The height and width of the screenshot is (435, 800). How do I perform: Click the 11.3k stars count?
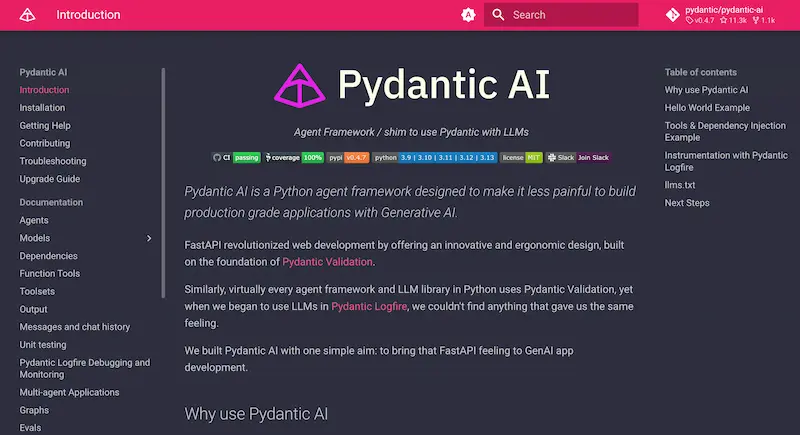click(x=733, y=20)
